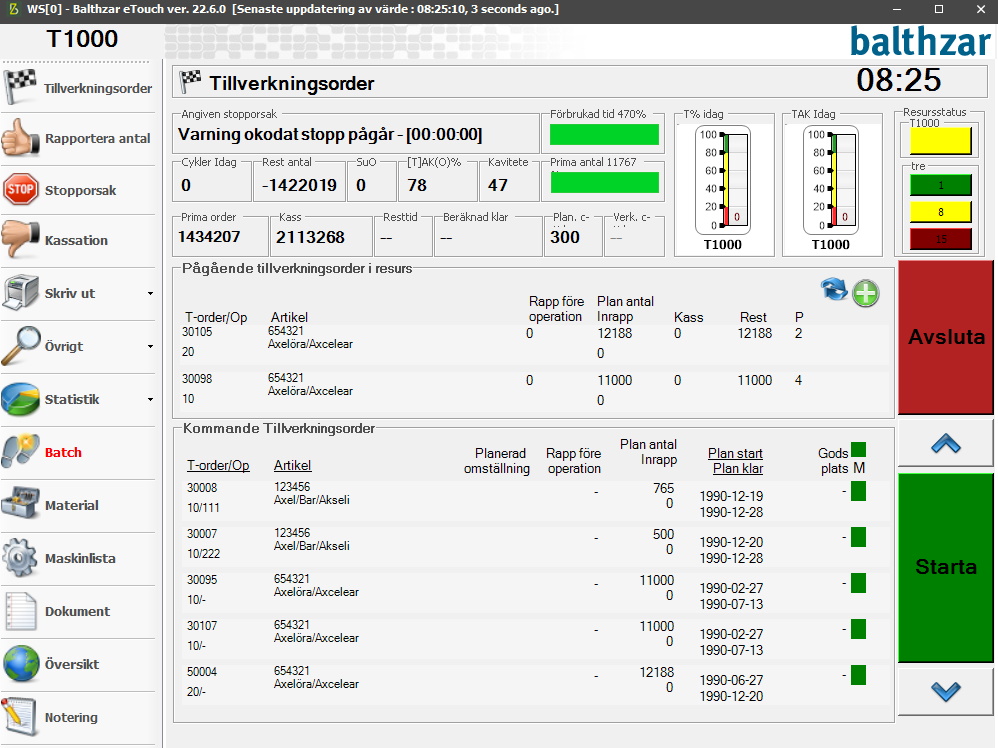Click the checkered flag in Tillverkningsorder header

click(x=190, y=81)
